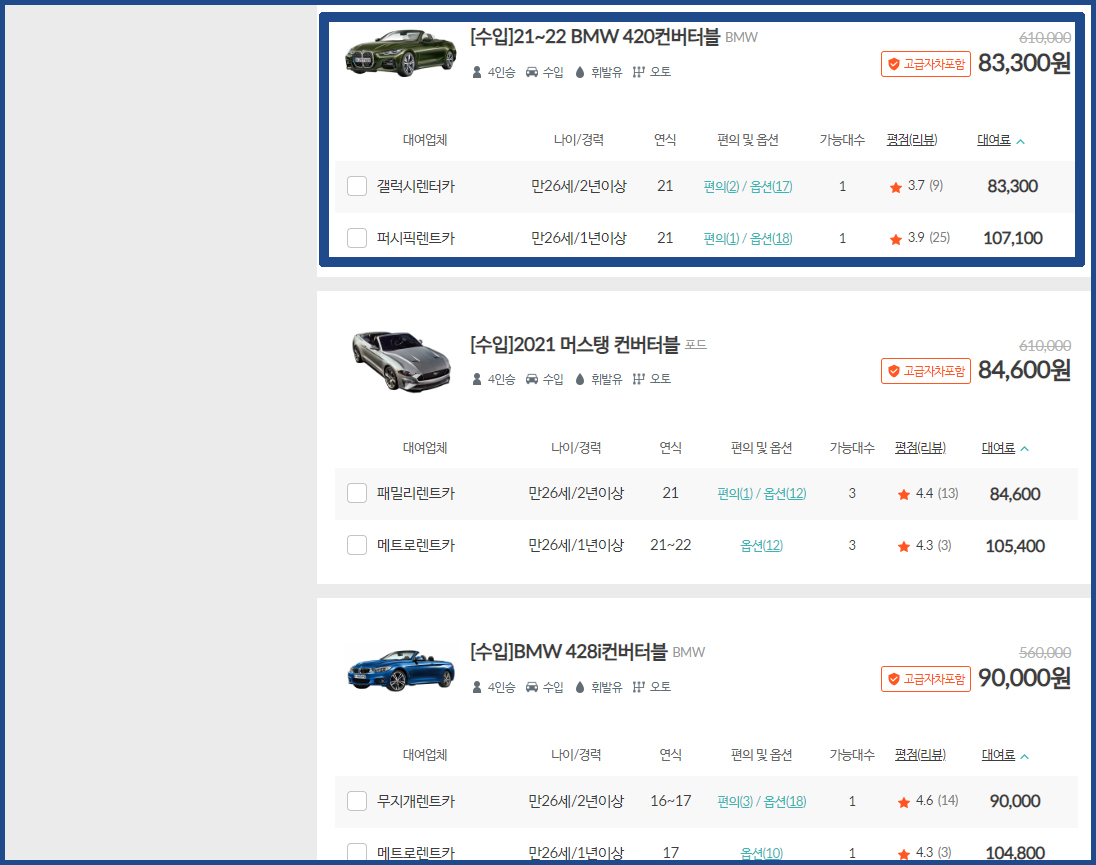Open 옵션(12) link for 패밀리렌트카
Viewport: 1096px width, 865px height.
click(x=785, y=493)
